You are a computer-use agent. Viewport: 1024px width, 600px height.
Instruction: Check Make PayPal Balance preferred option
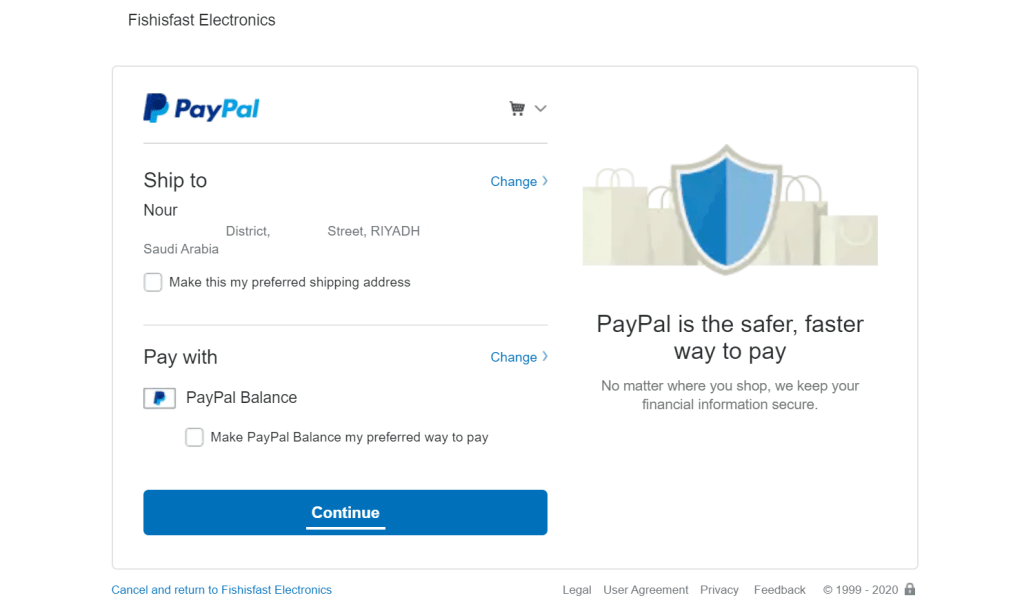click(195, 437)
